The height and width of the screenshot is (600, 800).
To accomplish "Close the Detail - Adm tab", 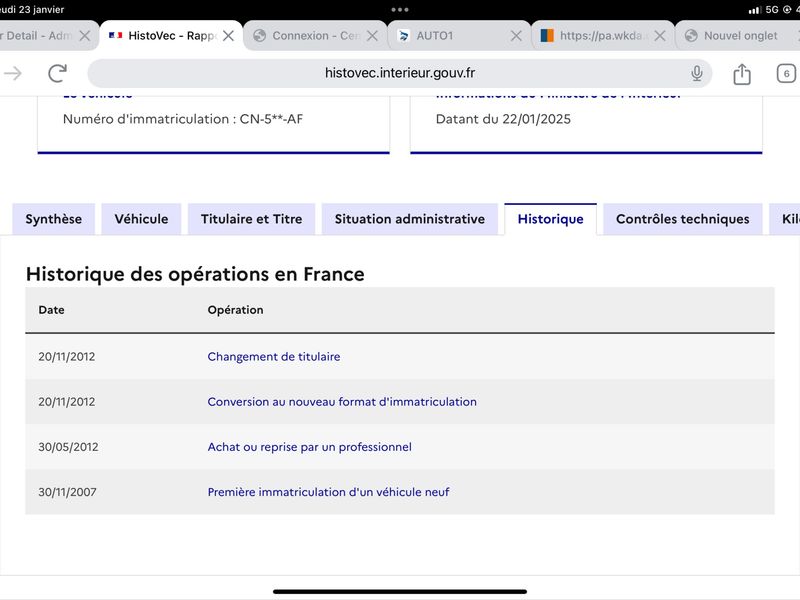I will 85,36.
